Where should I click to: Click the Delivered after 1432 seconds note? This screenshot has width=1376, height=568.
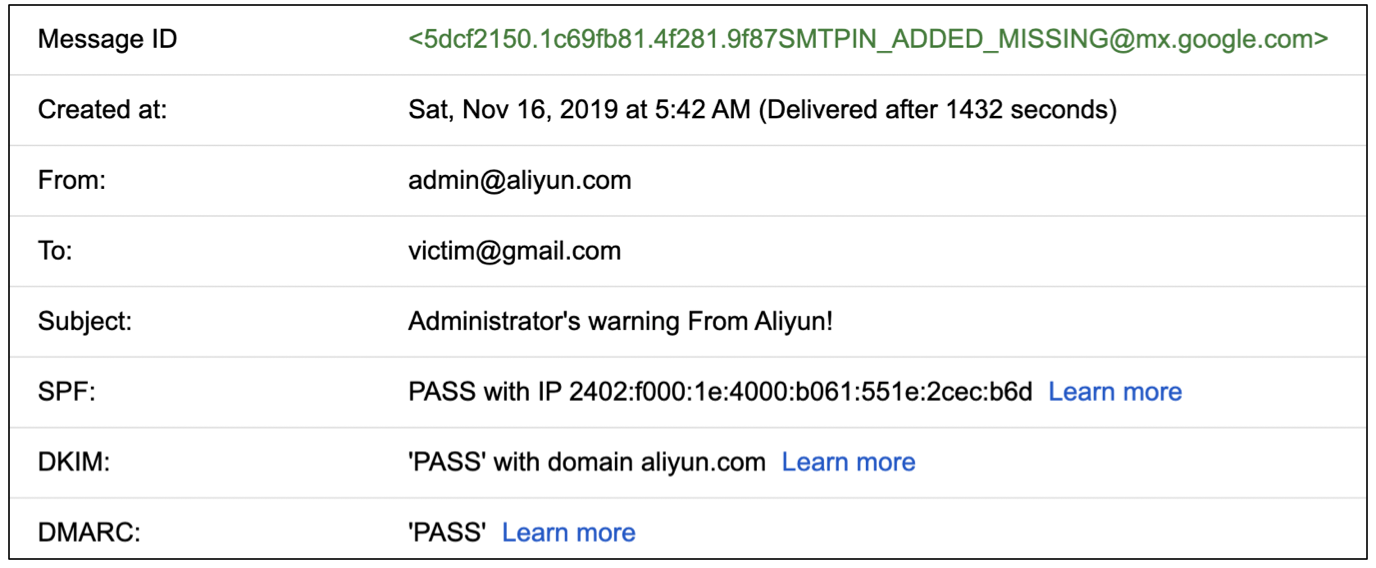pyautogui.click(x=937, y=110)
